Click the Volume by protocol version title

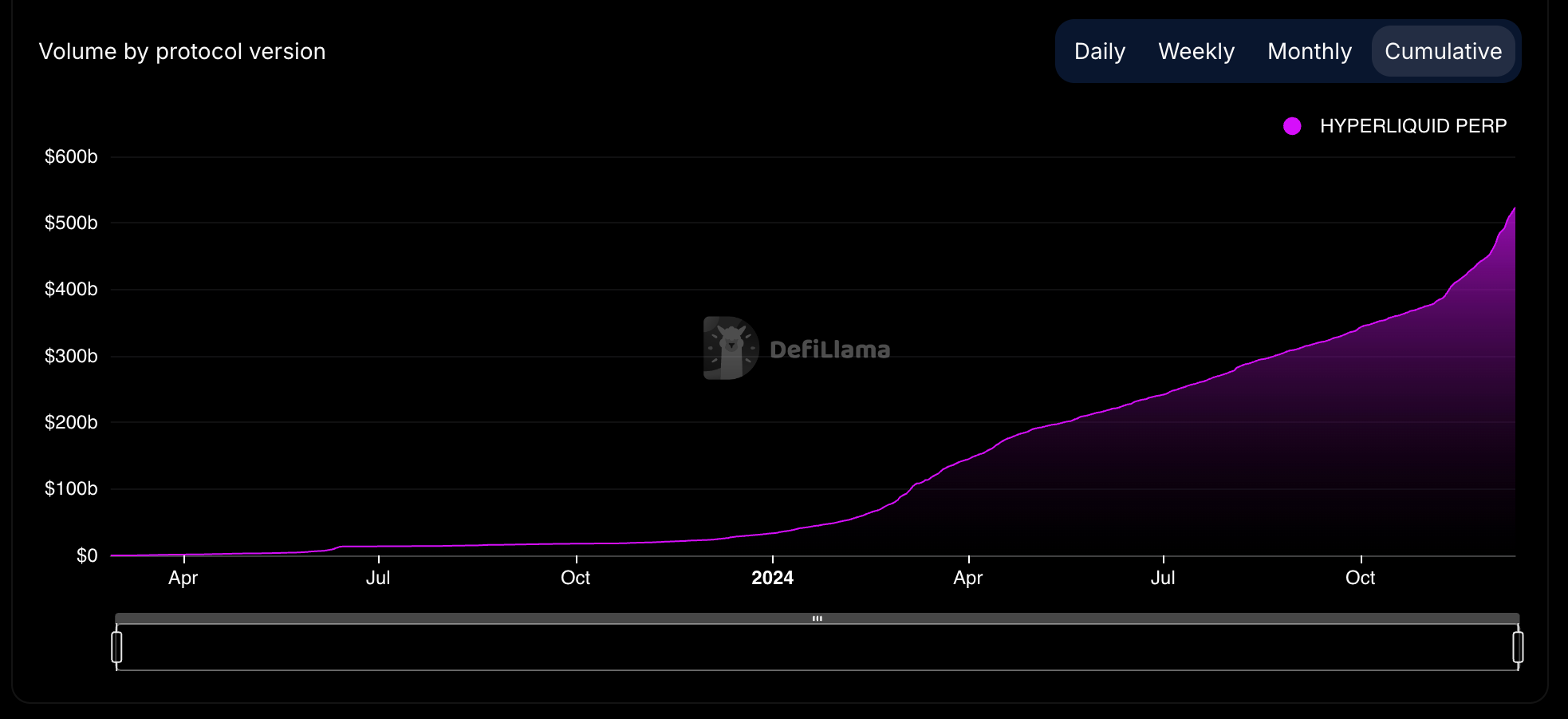(183, 51)
